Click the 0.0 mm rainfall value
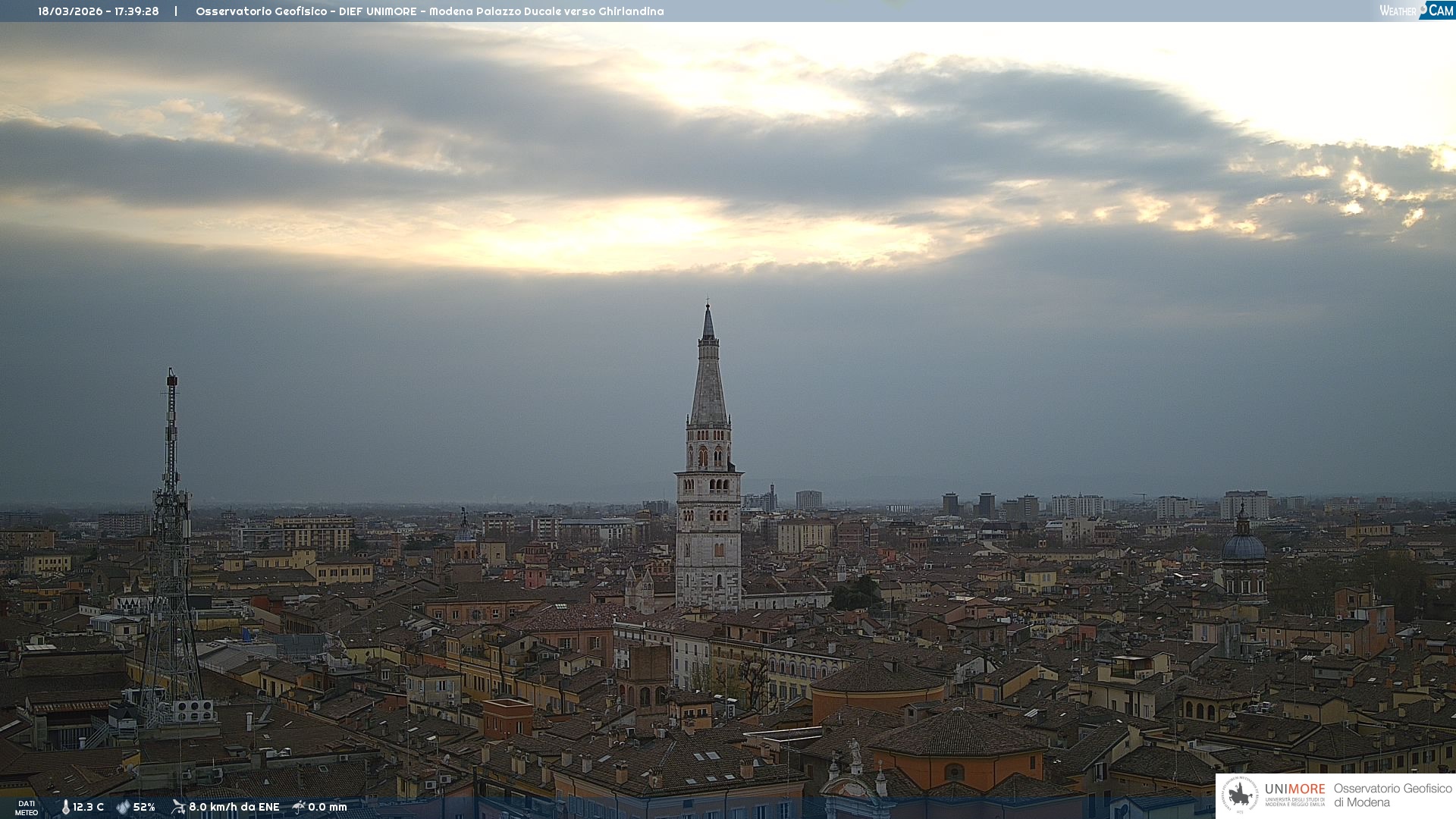Image resolution: width=1456 pixels, height=819 pixels. click(327, 807)
